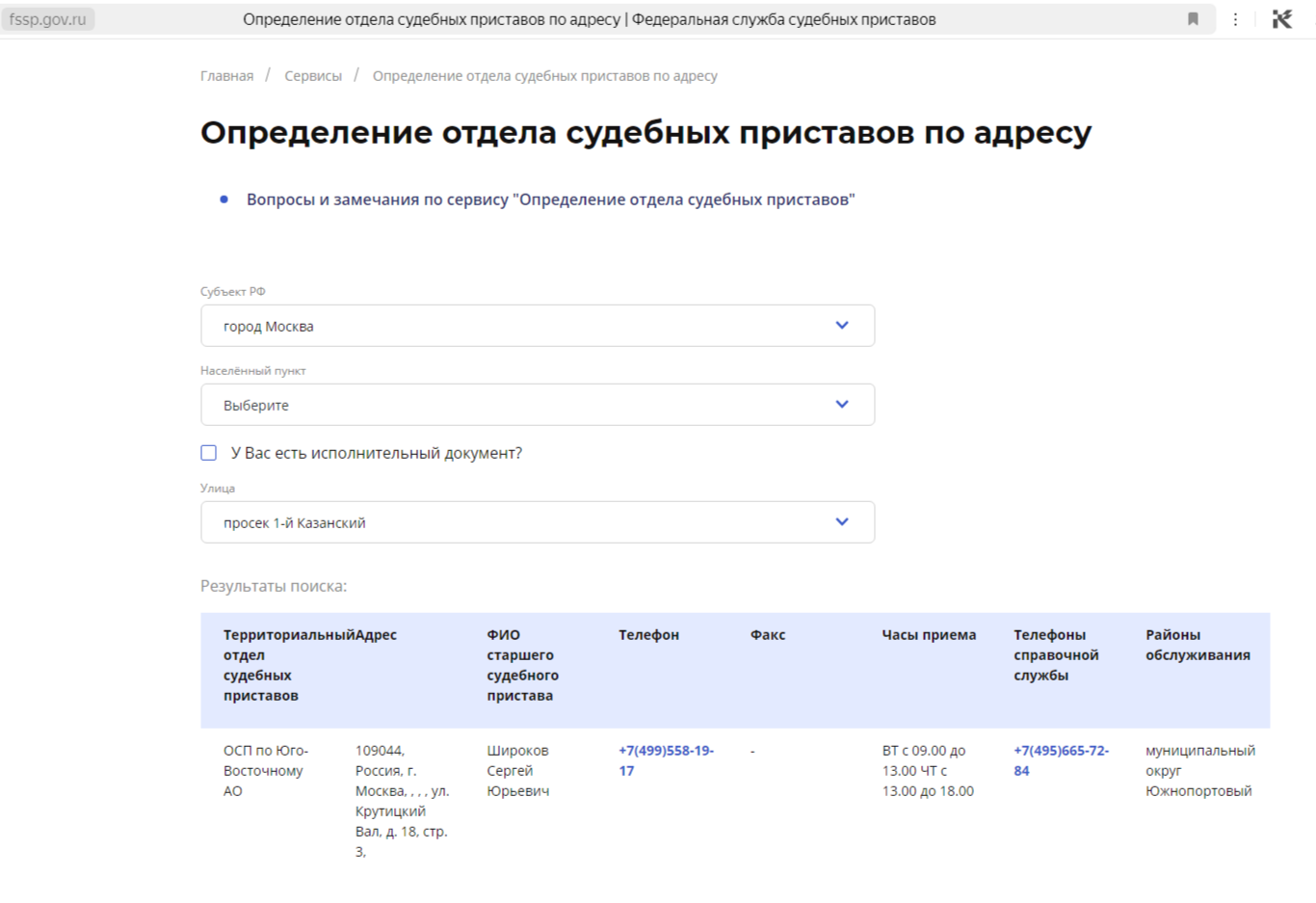Click the Районы обслуживания column header

click(x=1198, y=645)
